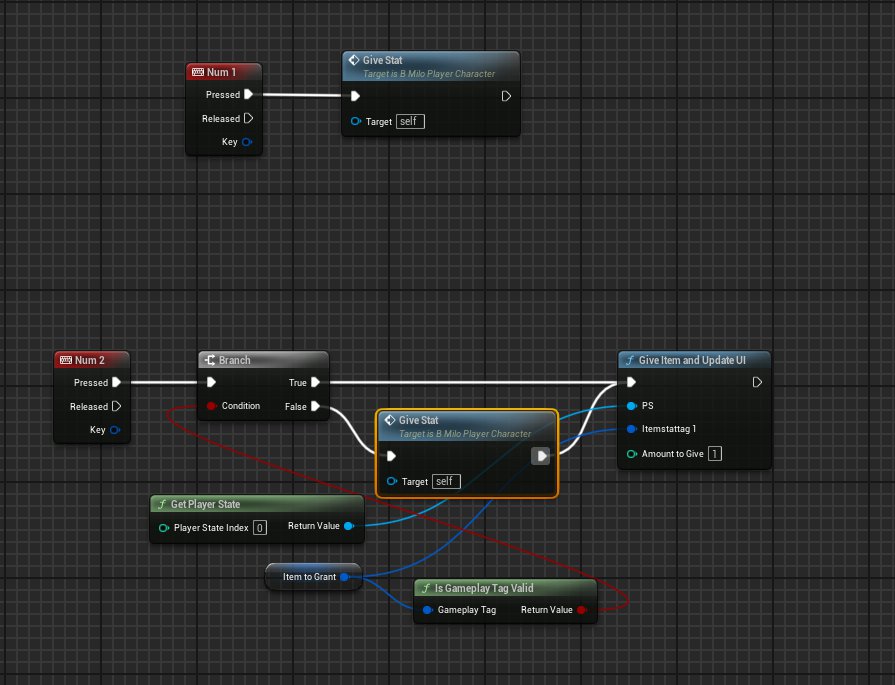Image resolution: width=895 pixels, height=685 pixels.
Task: Click the Branch node's red Condition pin
Action: coord(211,406)
